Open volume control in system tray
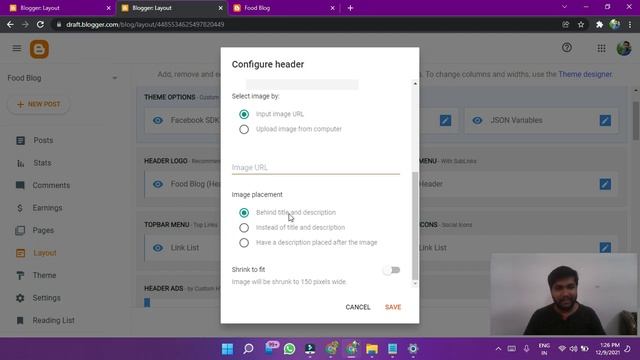Image resolution: width=640 pixels, height=360 pixels. tap(573, 349)
